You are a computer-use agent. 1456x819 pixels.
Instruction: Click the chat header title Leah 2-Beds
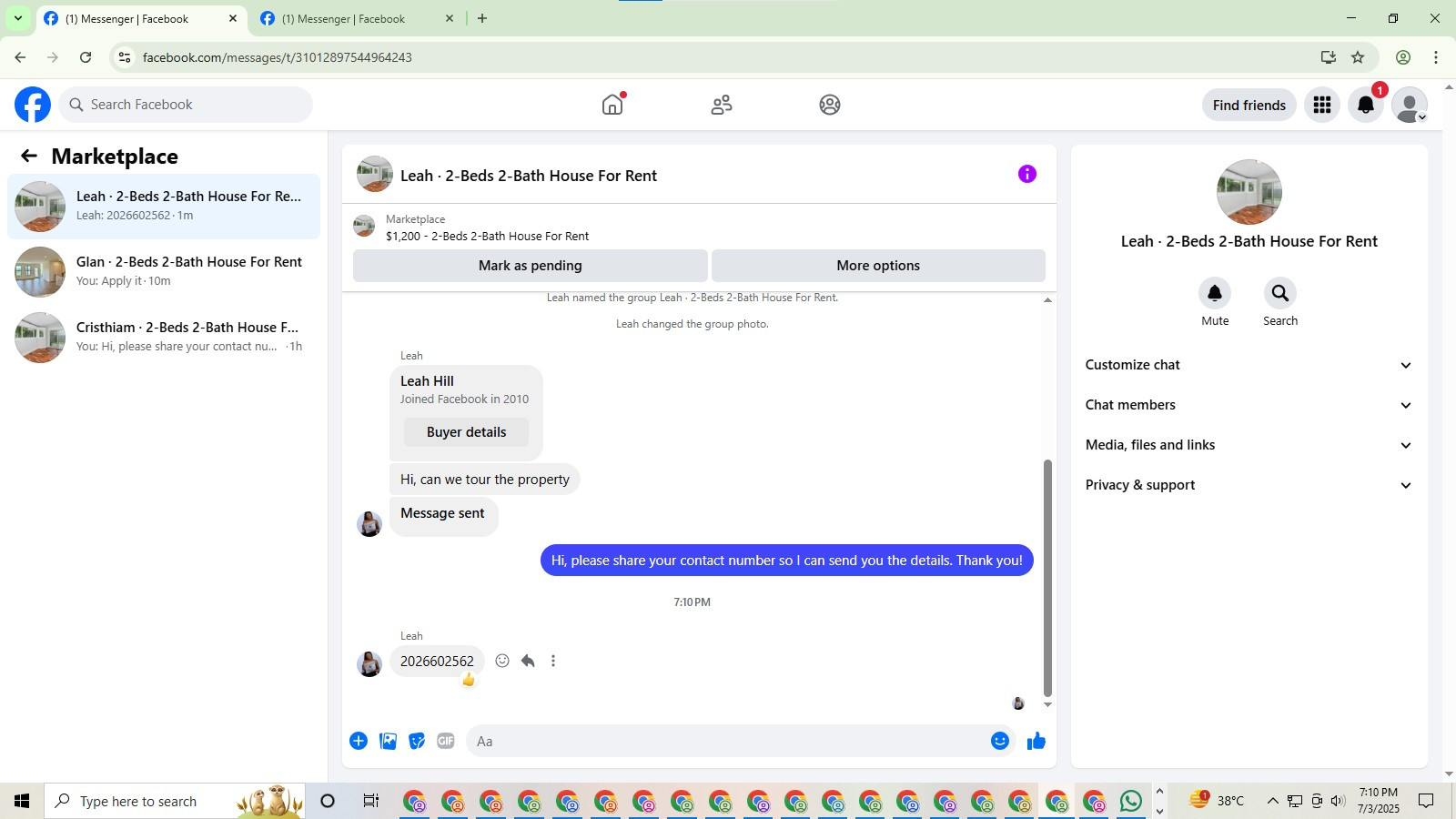(529, 176)
